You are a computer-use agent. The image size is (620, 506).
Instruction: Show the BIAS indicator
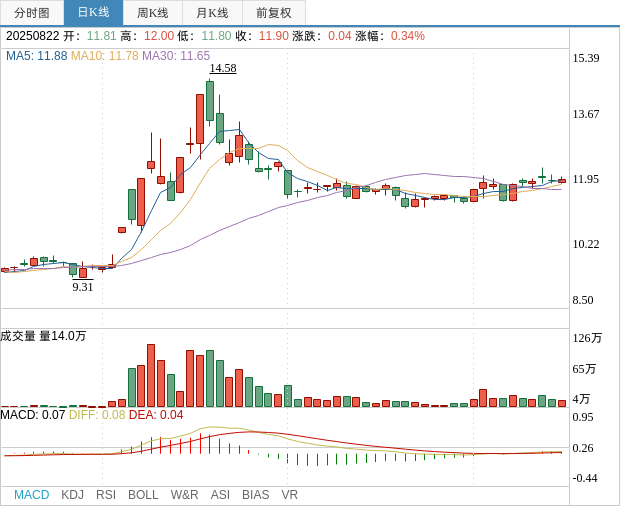pyautogui.click(x=255, y=495)
